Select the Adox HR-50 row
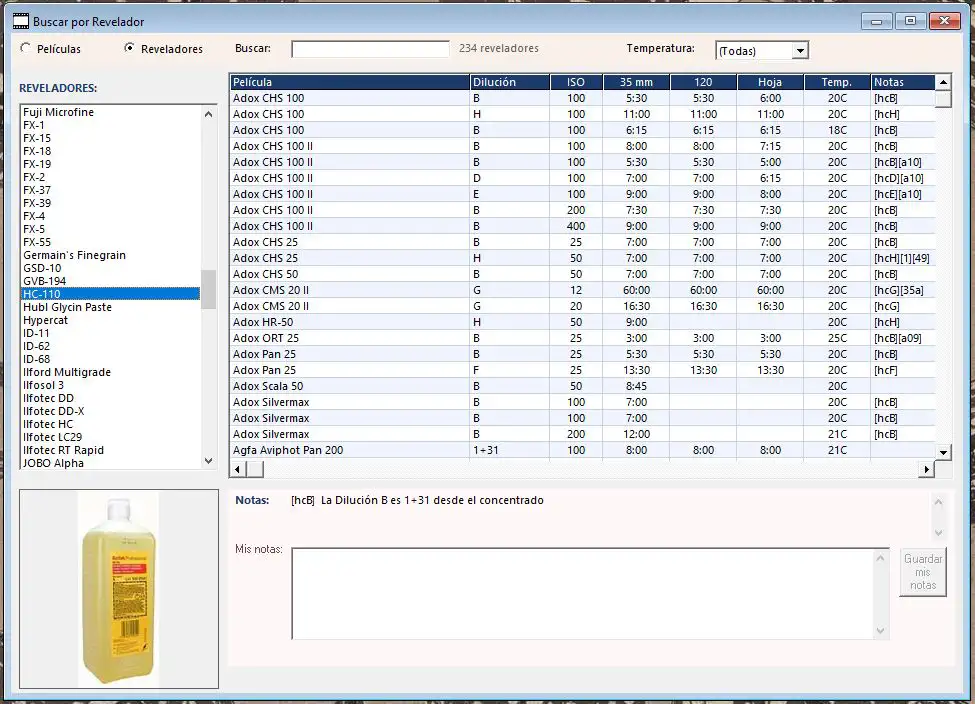The image size is (975, 704). tap(583, 322)
